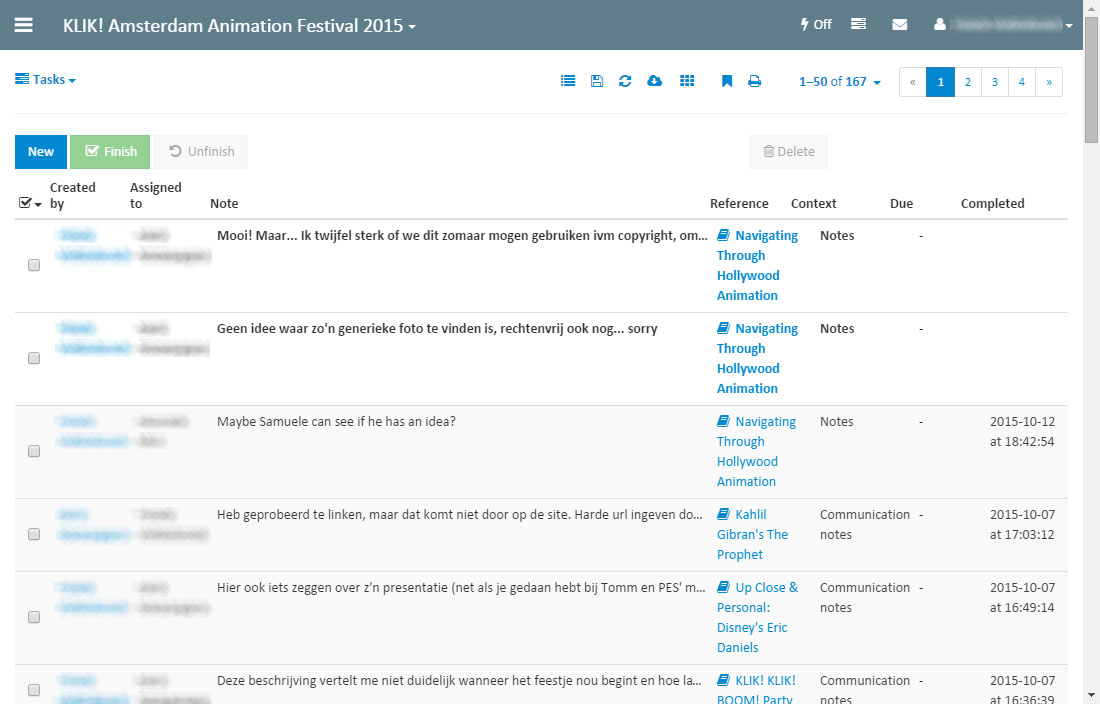1100x704 pixels.
Task: Go to page 2
Action: coord(968,82)
